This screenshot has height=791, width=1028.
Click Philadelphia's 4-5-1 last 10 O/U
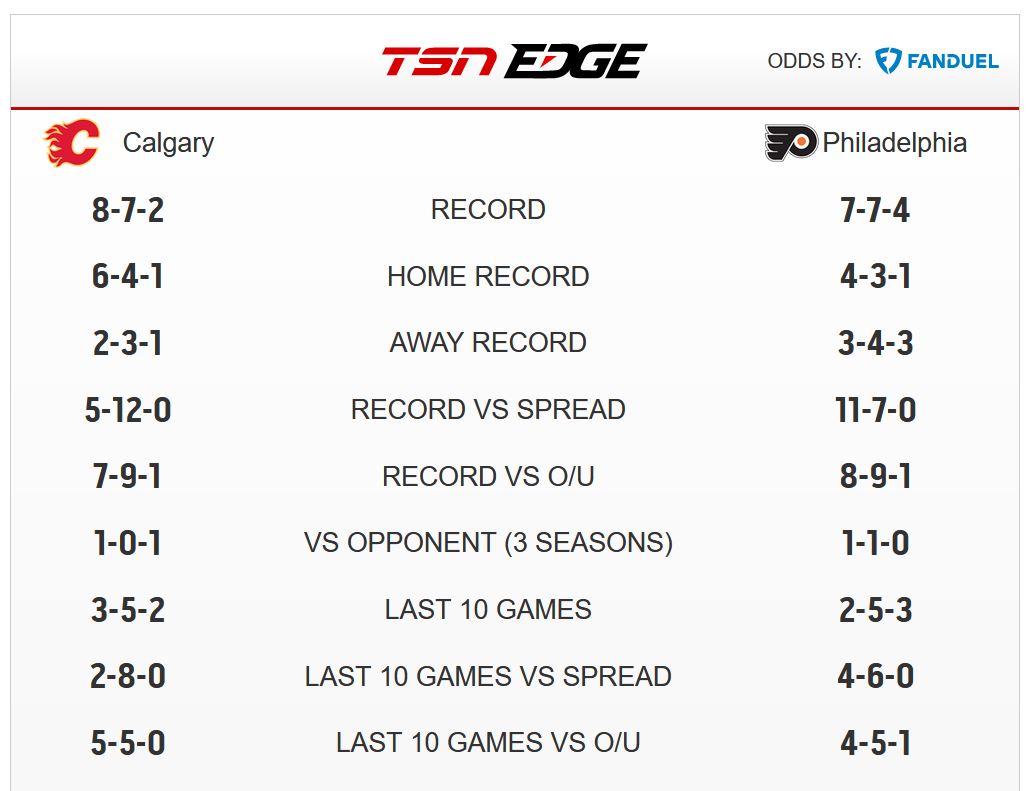pos(875,743)
